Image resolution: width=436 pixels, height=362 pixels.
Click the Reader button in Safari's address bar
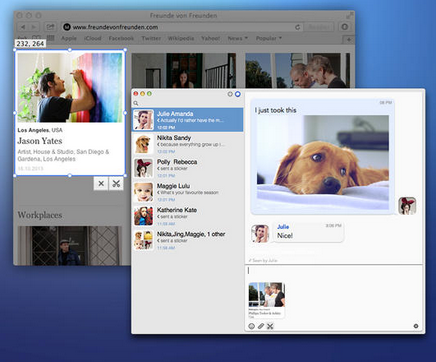pyautogui.click(x=319, y=27)
